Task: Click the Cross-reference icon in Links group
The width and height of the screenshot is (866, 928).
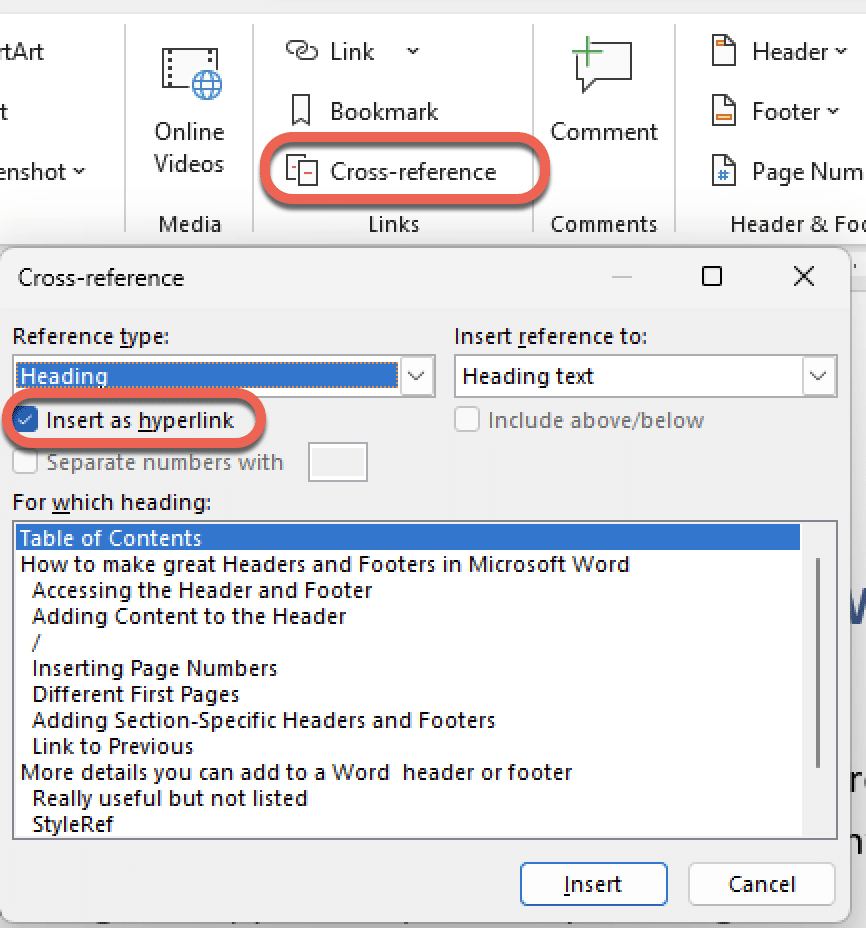Action: click(x=302, y=172)
